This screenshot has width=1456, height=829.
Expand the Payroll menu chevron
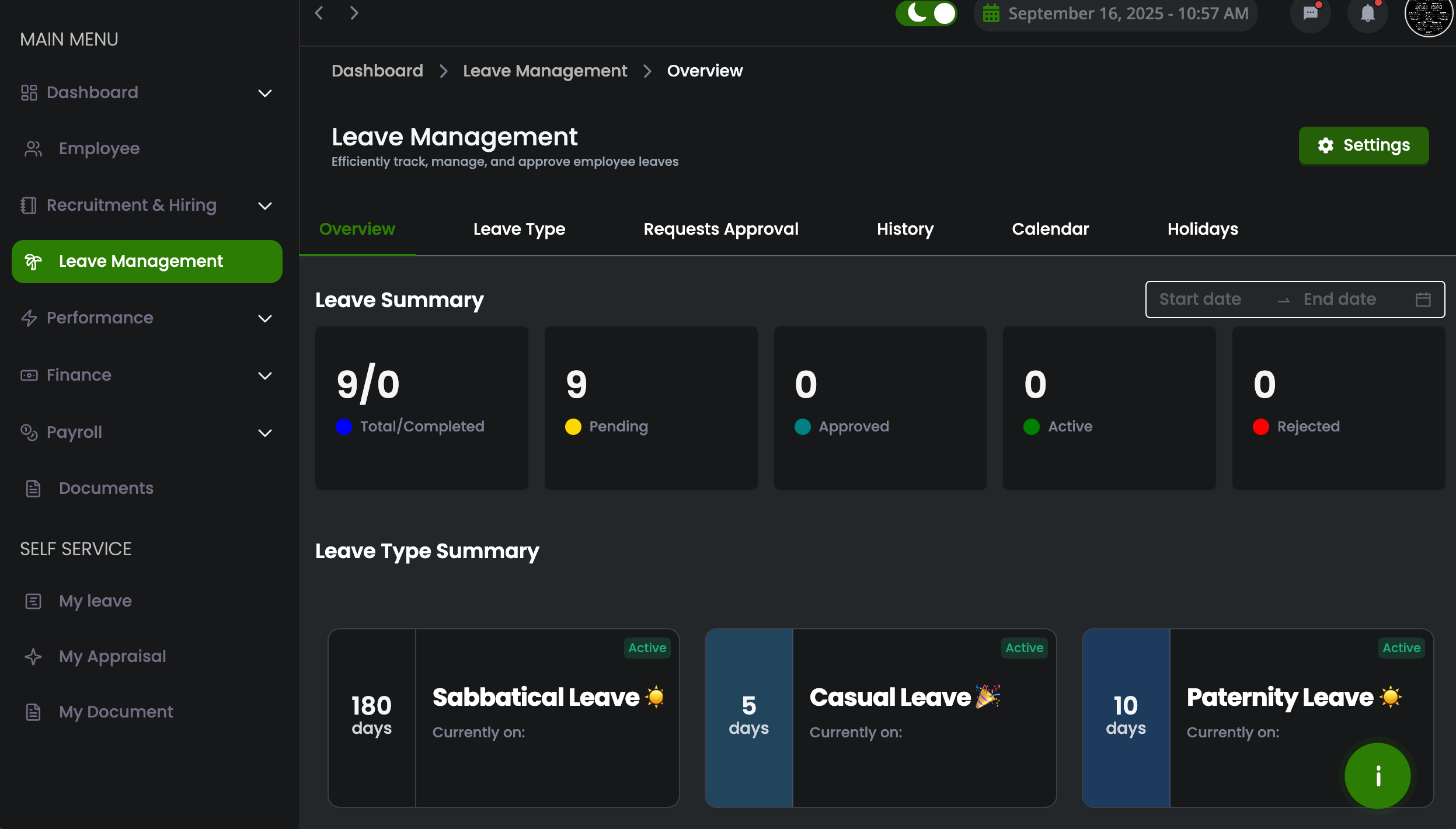coord(265,433)
